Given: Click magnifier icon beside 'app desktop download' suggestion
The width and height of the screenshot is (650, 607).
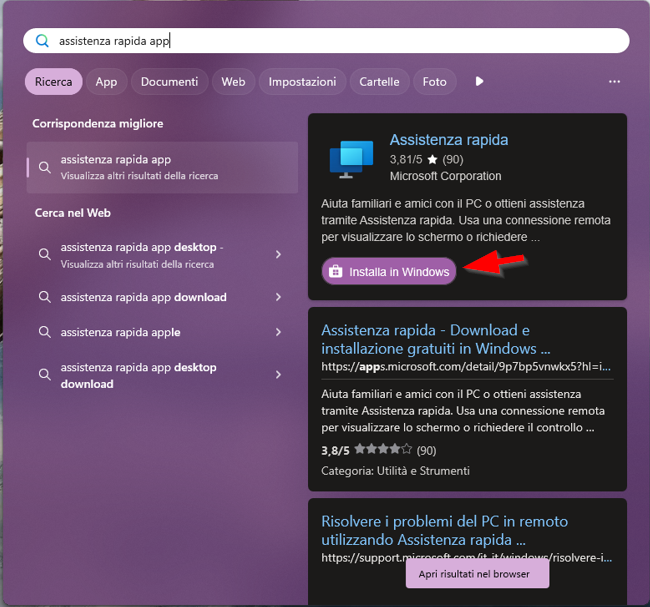Looking at the screenshot, I should [x=45, y=375].
